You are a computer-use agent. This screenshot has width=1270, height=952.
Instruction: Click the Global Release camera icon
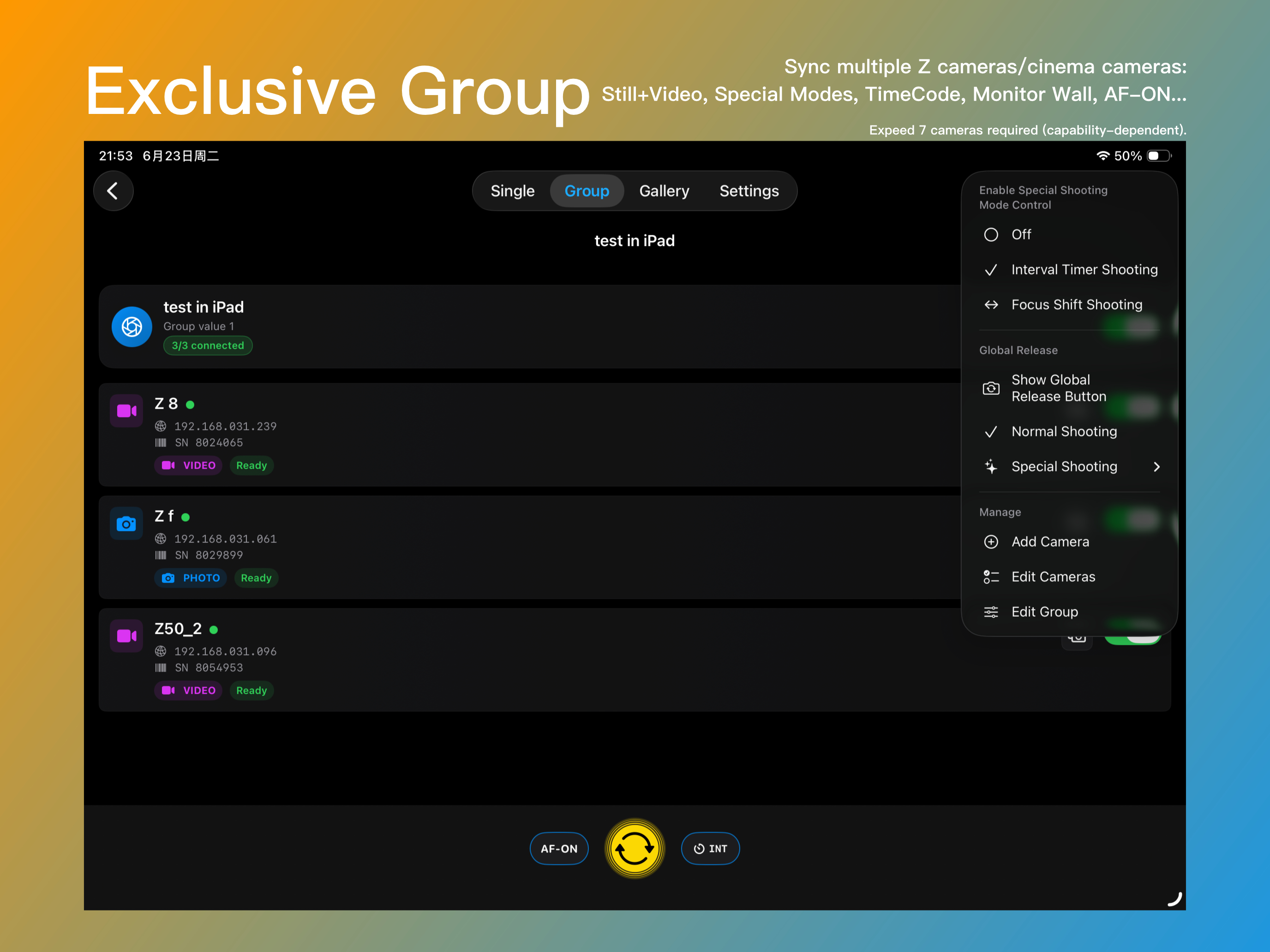click(991, 388)
